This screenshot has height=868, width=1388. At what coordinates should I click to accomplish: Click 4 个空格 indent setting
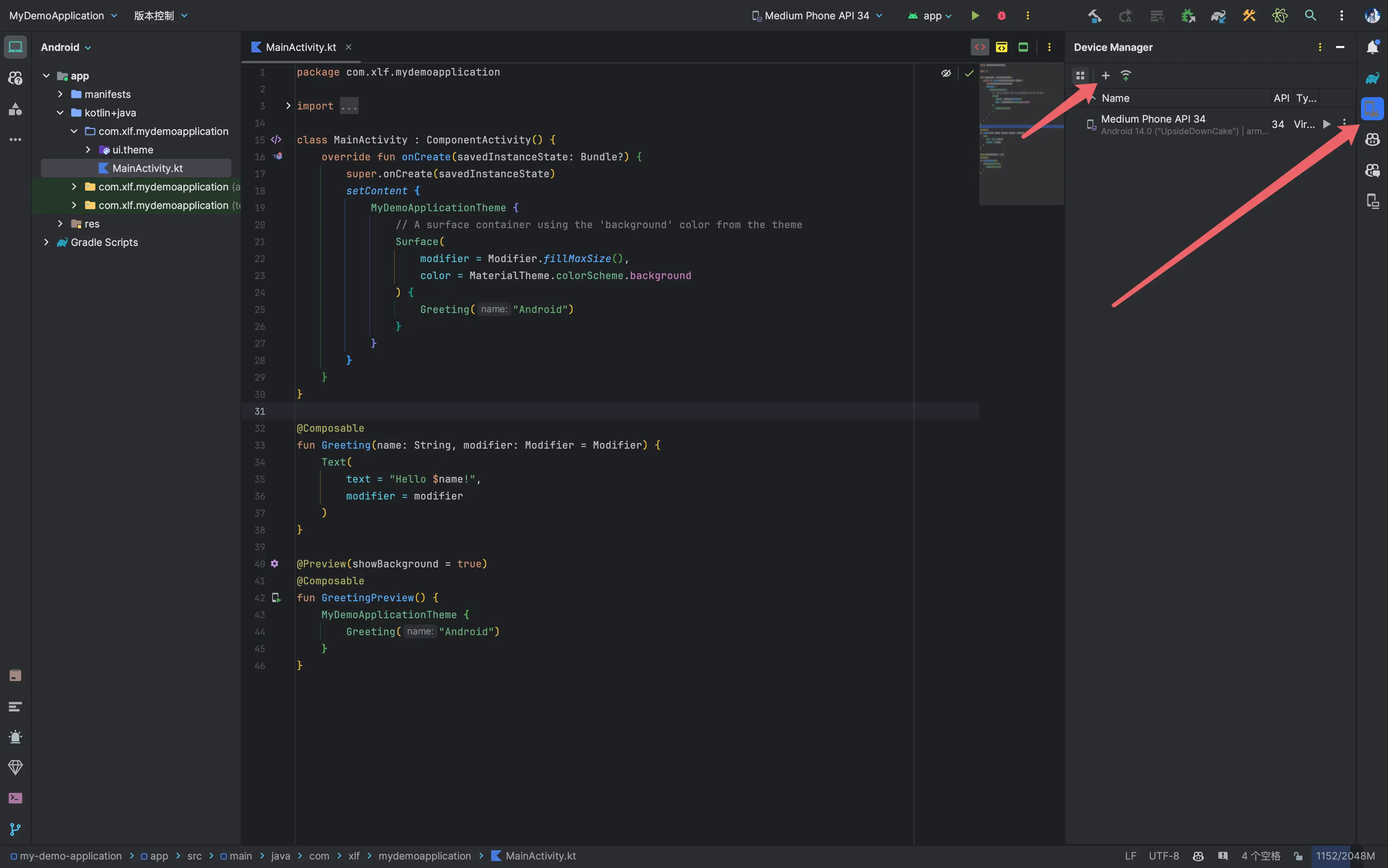tap(1260, 856)
